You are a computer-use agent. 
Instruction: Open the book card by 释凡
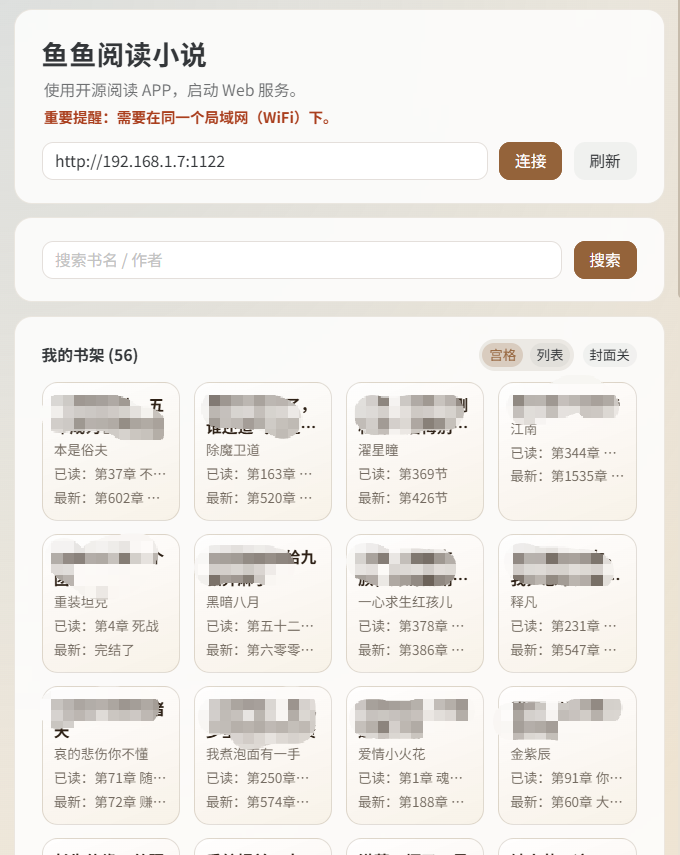click(x=567, y=603)
